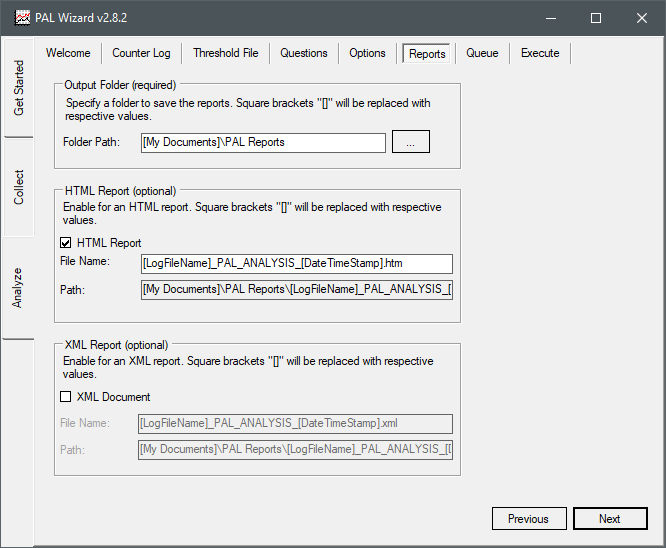This screenshot has width=666, height=548.
Task: Proceed with the Next button
Action: 610,518
